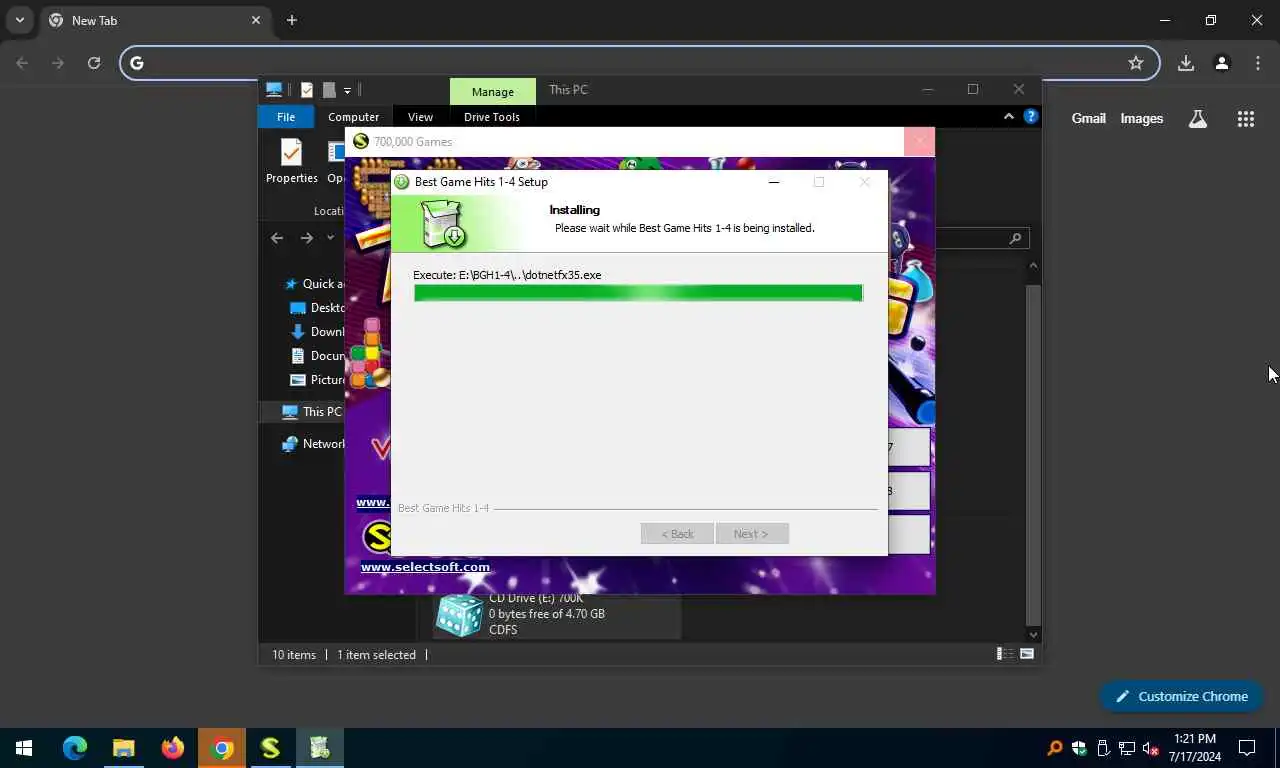Click scroll down arrow in Explorer pane
The width and height of the screenshot is (1280, 768).
pyautogui.click(x=1033, y=635)
